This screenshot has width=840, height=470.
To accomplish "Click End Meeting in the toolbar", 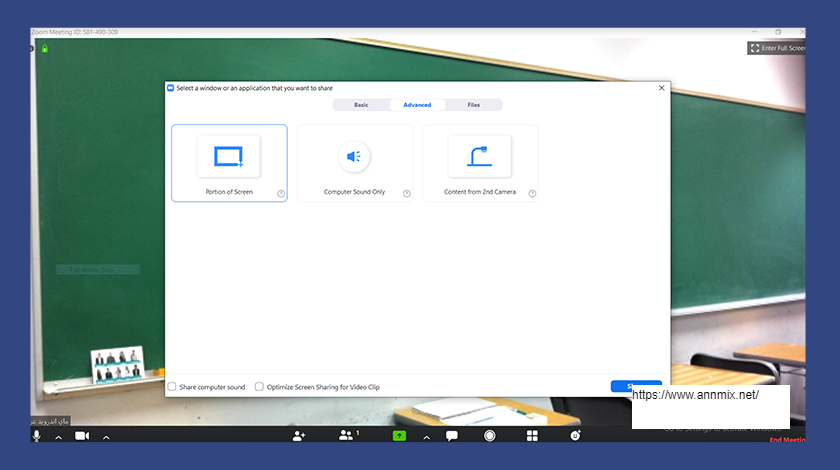I will tap(788, 439).
